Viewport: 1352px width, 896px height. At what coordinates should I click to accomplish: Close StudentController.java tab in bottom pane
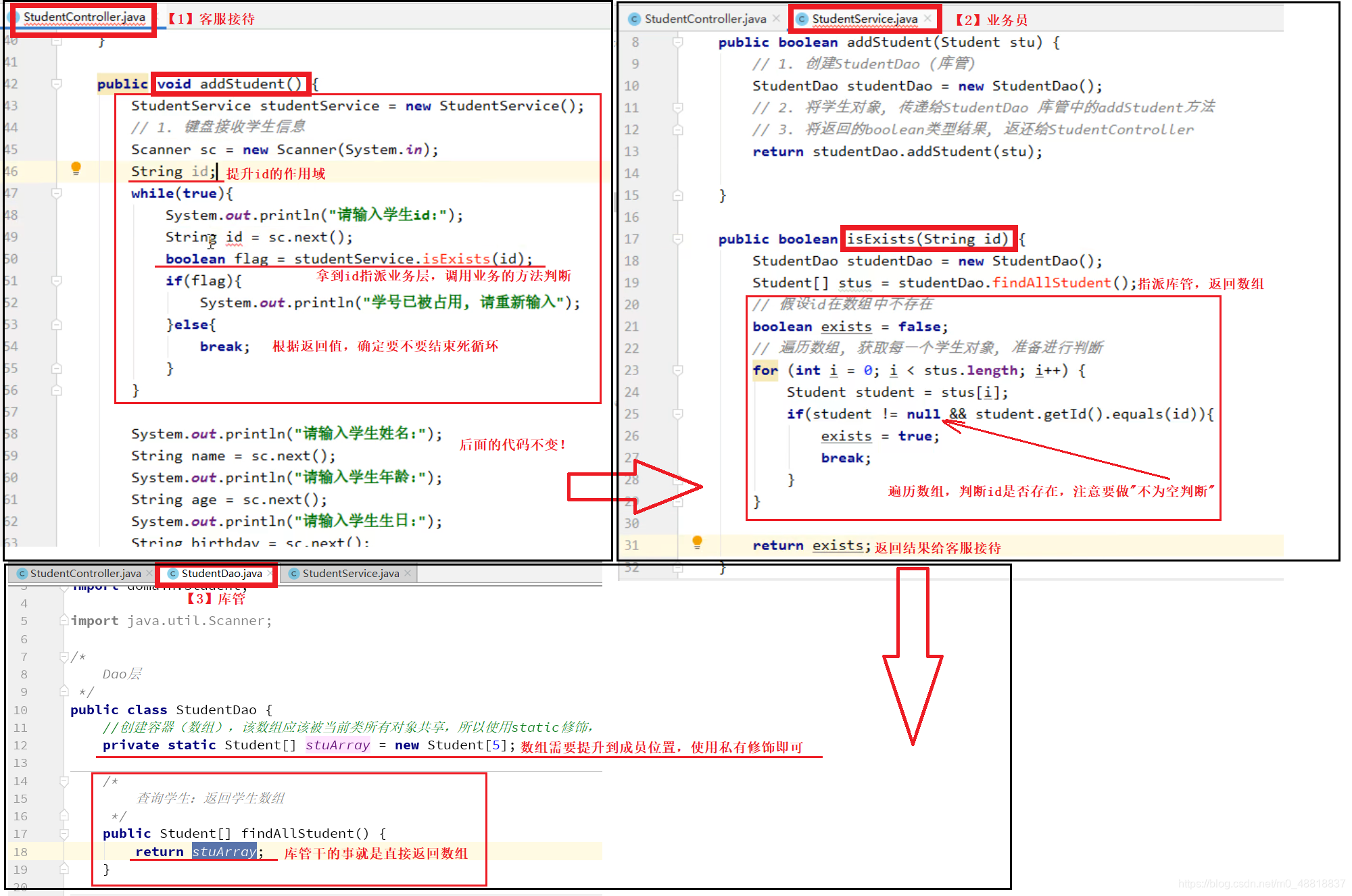[149, 573]
